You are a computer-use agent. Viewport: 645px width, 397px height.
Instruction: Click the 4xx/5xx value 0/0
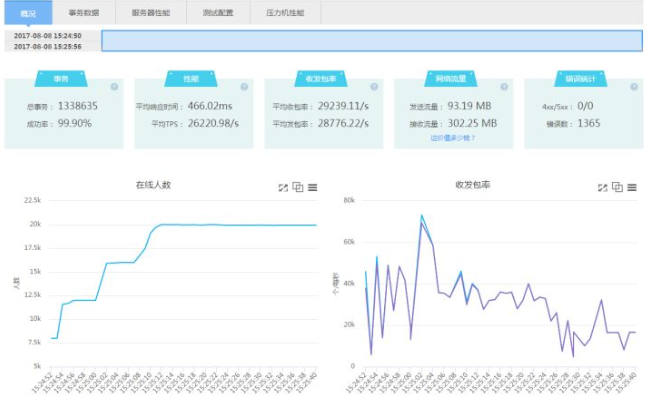coord(585,106)
